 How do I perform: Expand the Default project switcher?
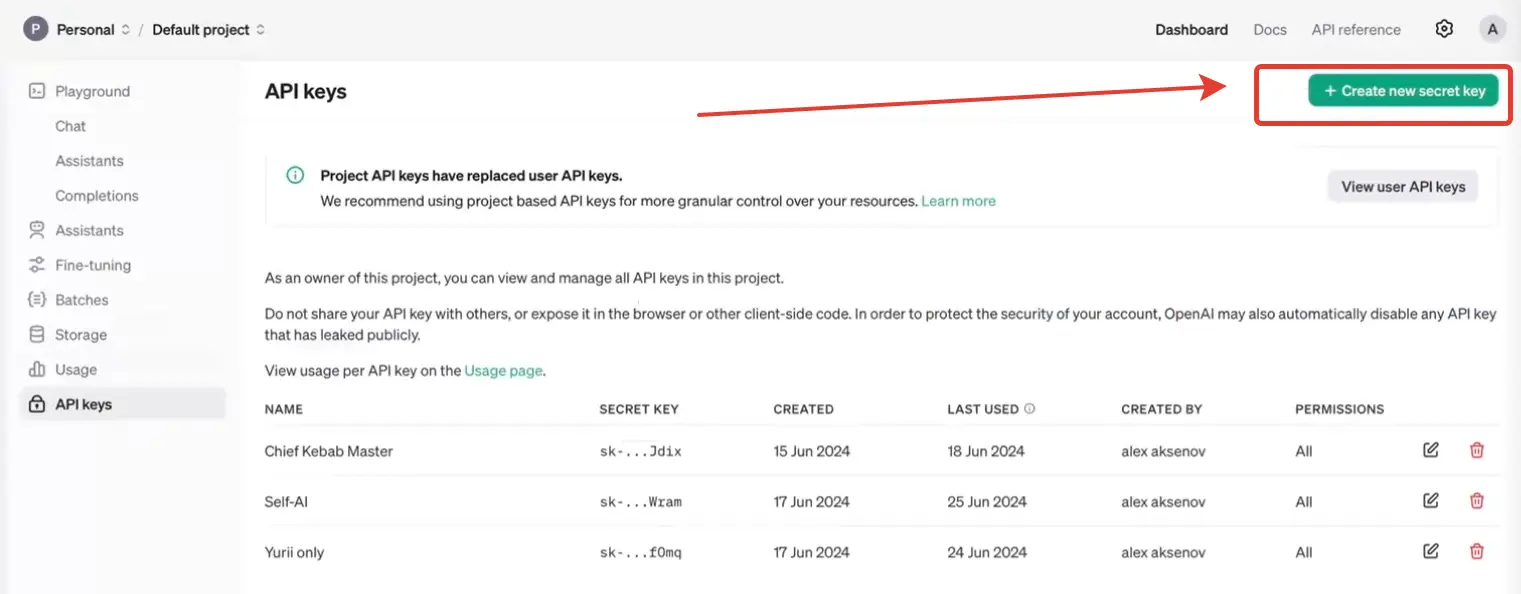point(209,30)
